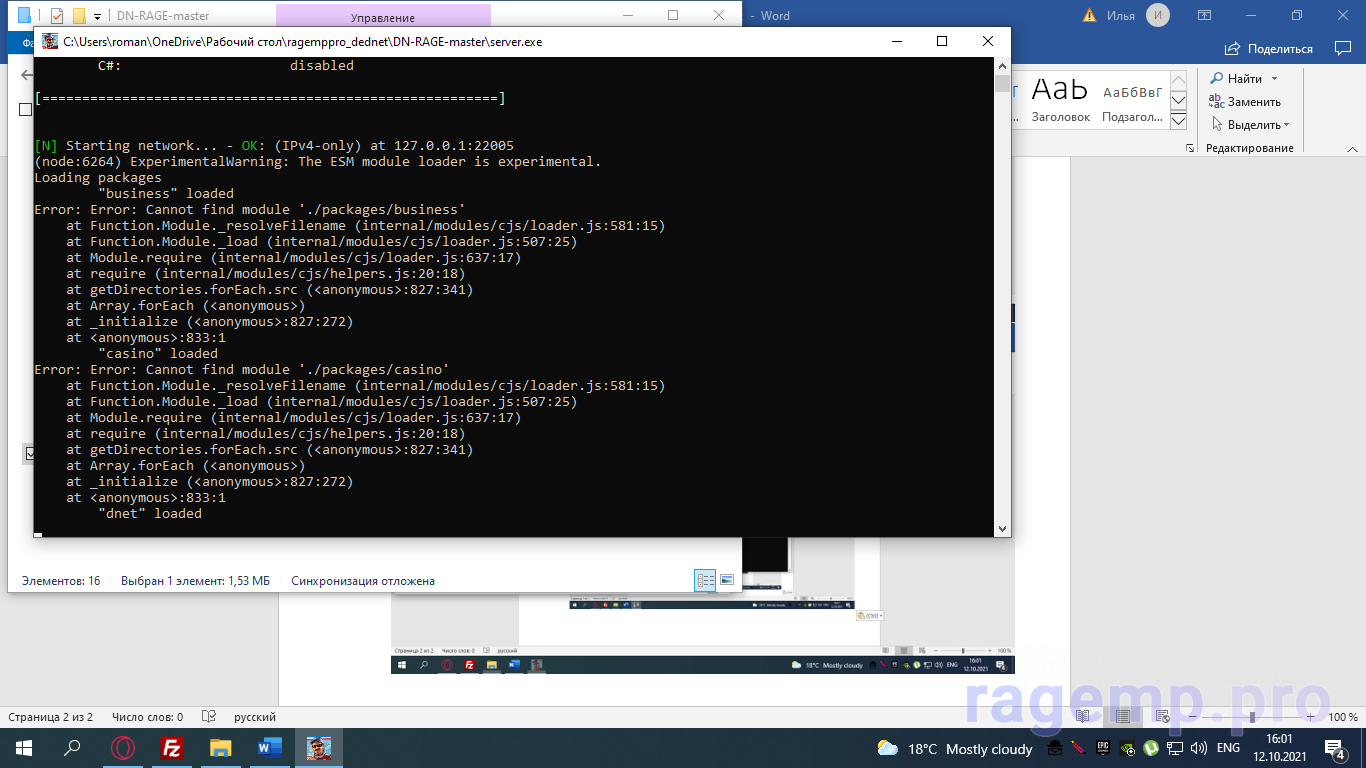Open File Explorer from the taskbar
This screenshot has height=768, width=1366.
pos(221,748)
